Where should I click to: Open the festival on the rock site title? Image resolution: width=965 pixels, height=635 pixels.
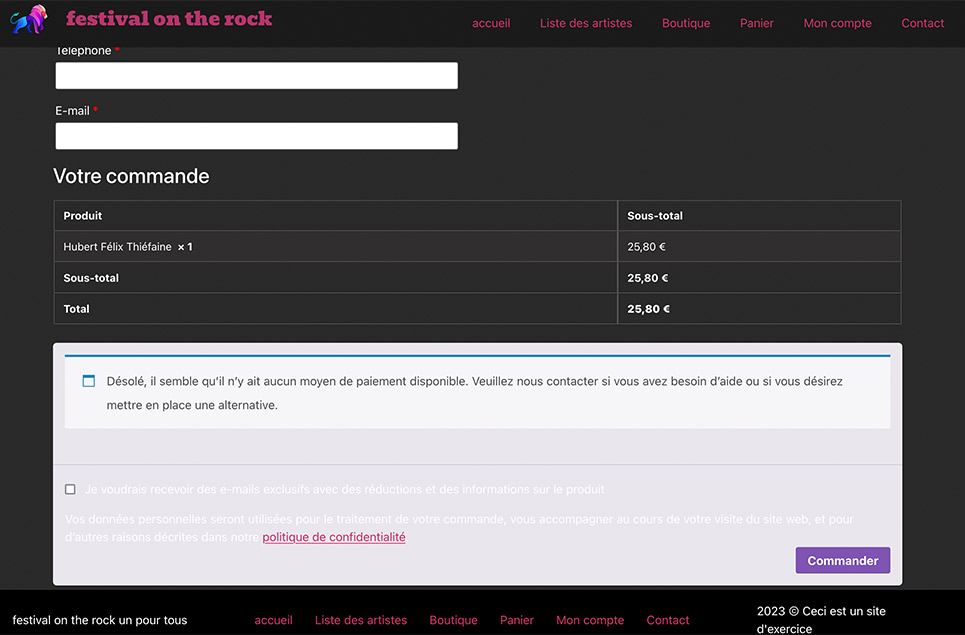click(169, 18)
